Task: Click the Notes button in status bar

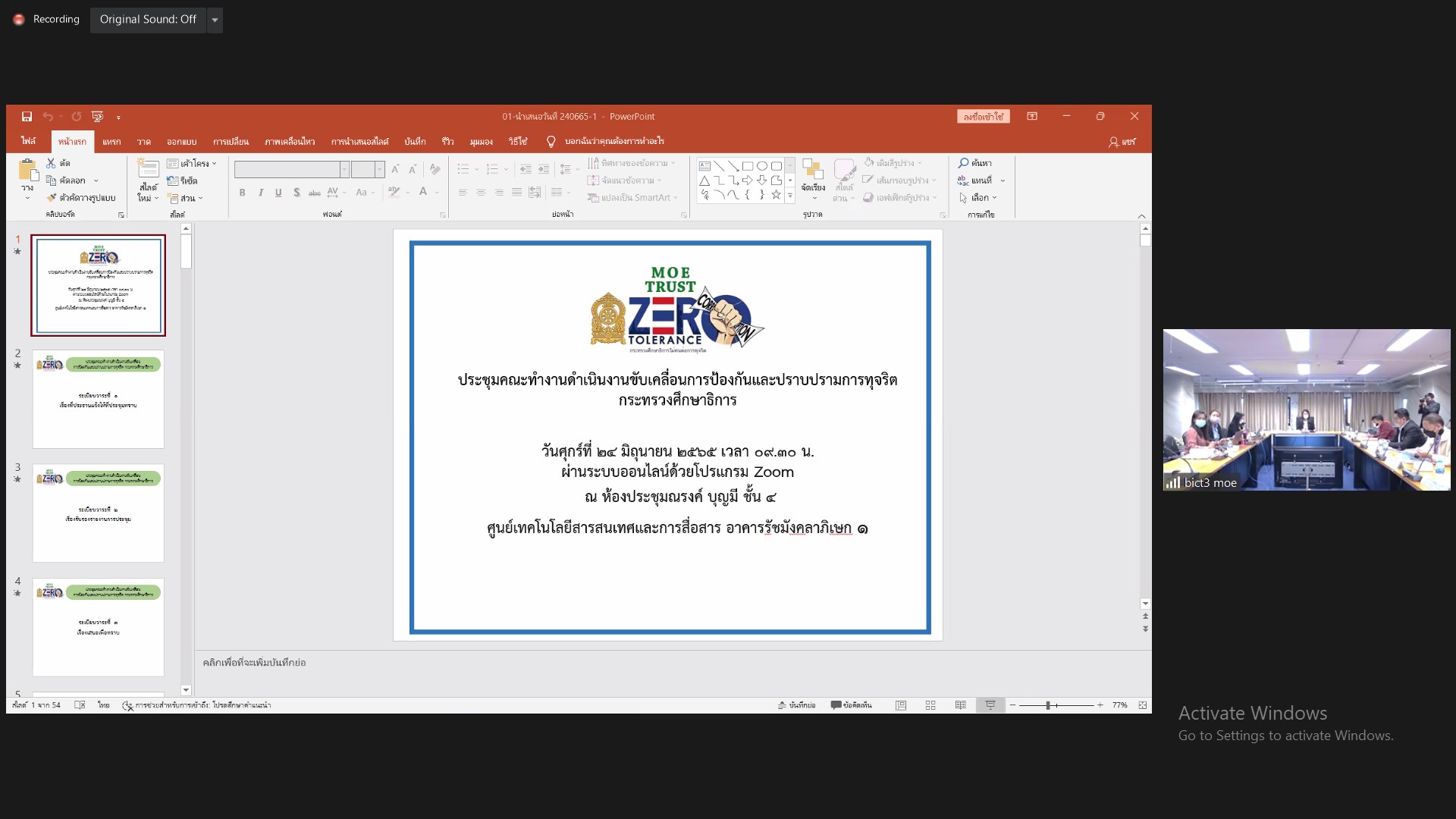Action: pyautogui.click(x=796, y=705)
